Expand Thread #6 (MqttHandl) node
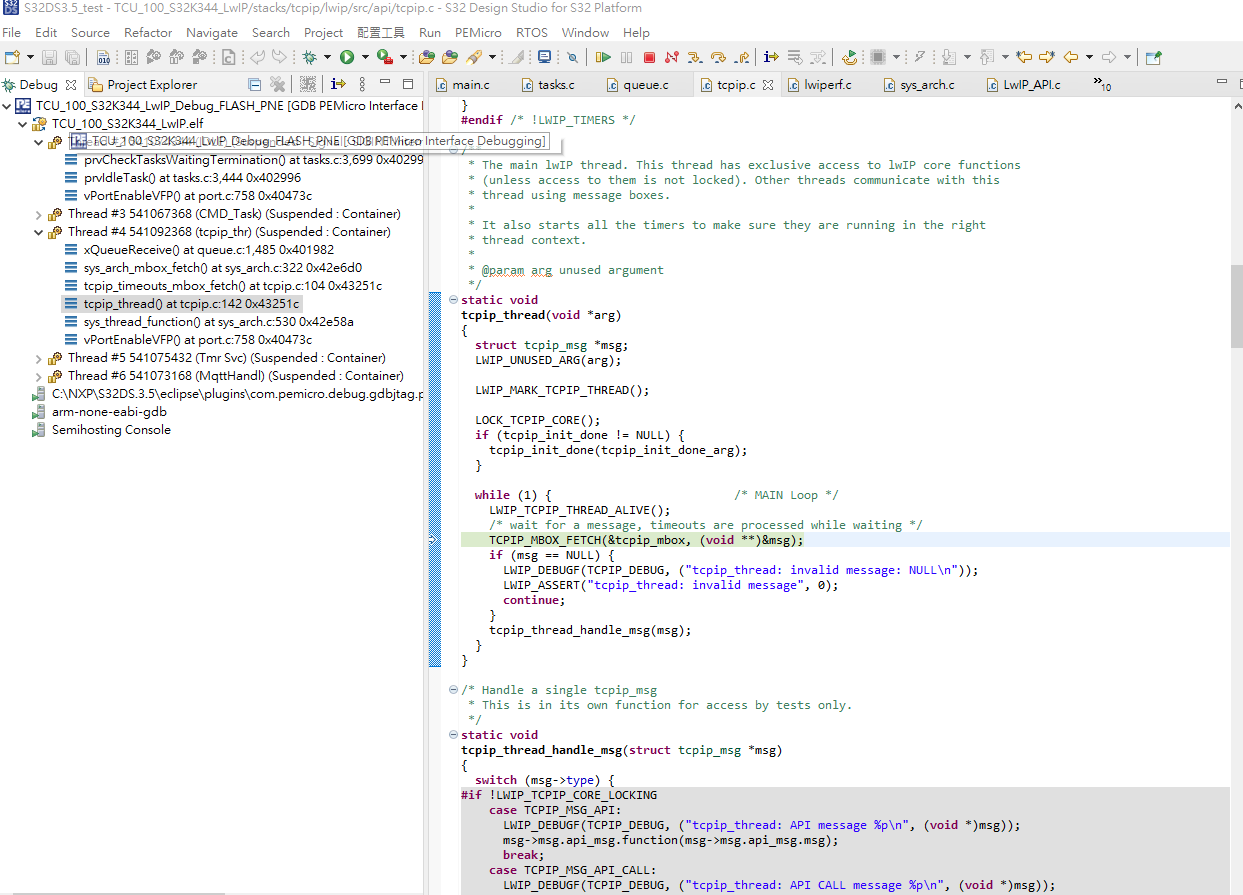Screen dimensions: 1243x895 pos(39,376)
